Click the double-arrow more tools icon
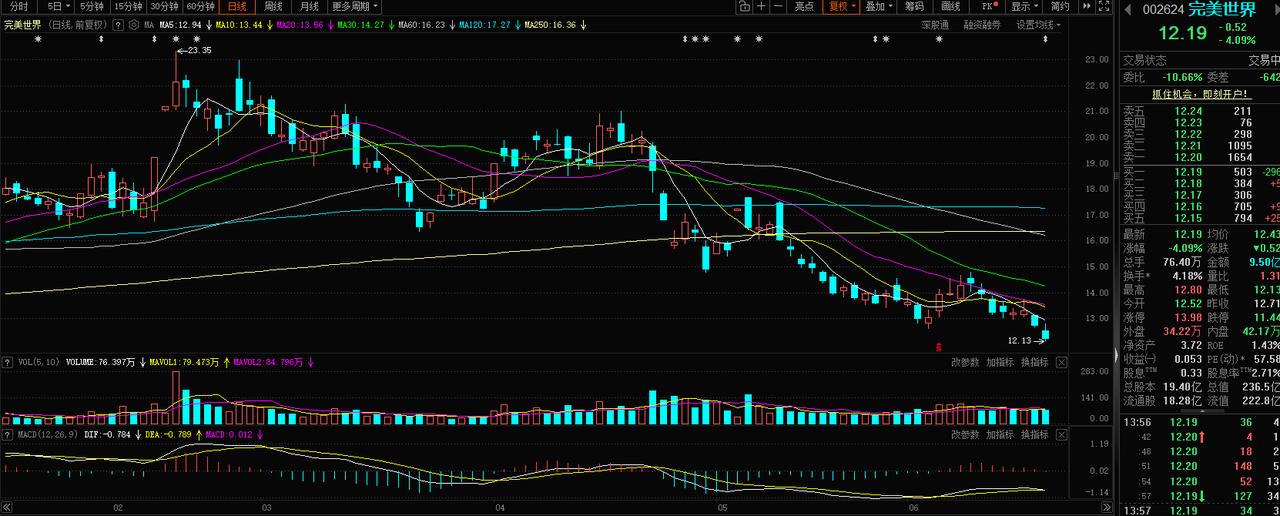The width and height of the screenshot is (1280, 516). 1085,6
